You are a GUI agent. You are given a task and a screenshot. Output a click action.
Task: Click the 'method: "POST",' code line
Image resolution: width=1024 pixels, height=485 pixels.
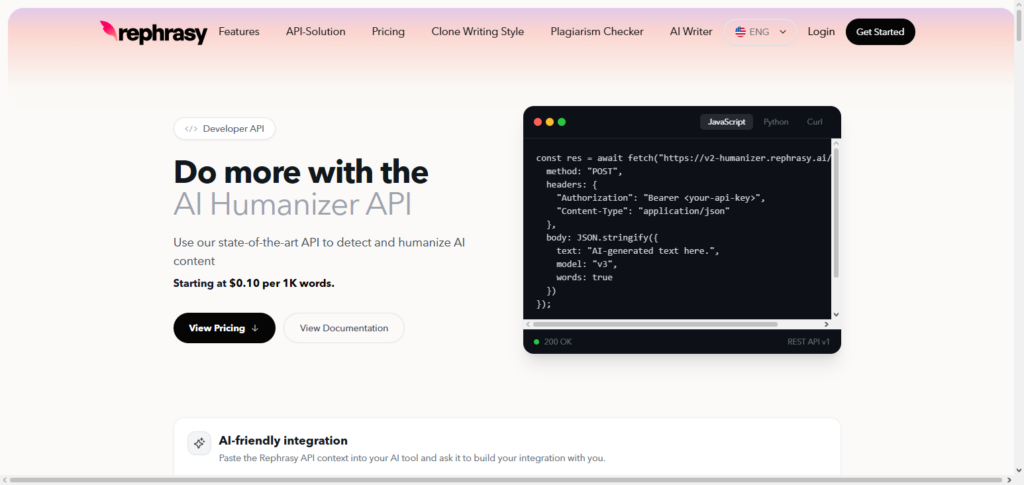click(x=585, y=171)
